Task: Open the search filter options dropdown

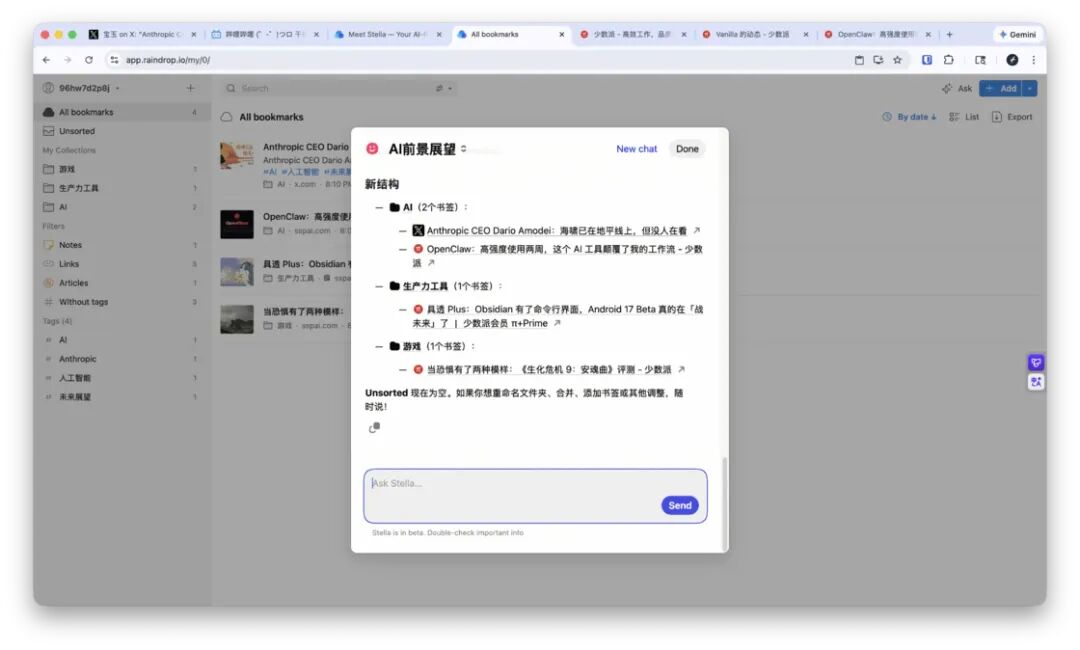Action: coord(444,88)
